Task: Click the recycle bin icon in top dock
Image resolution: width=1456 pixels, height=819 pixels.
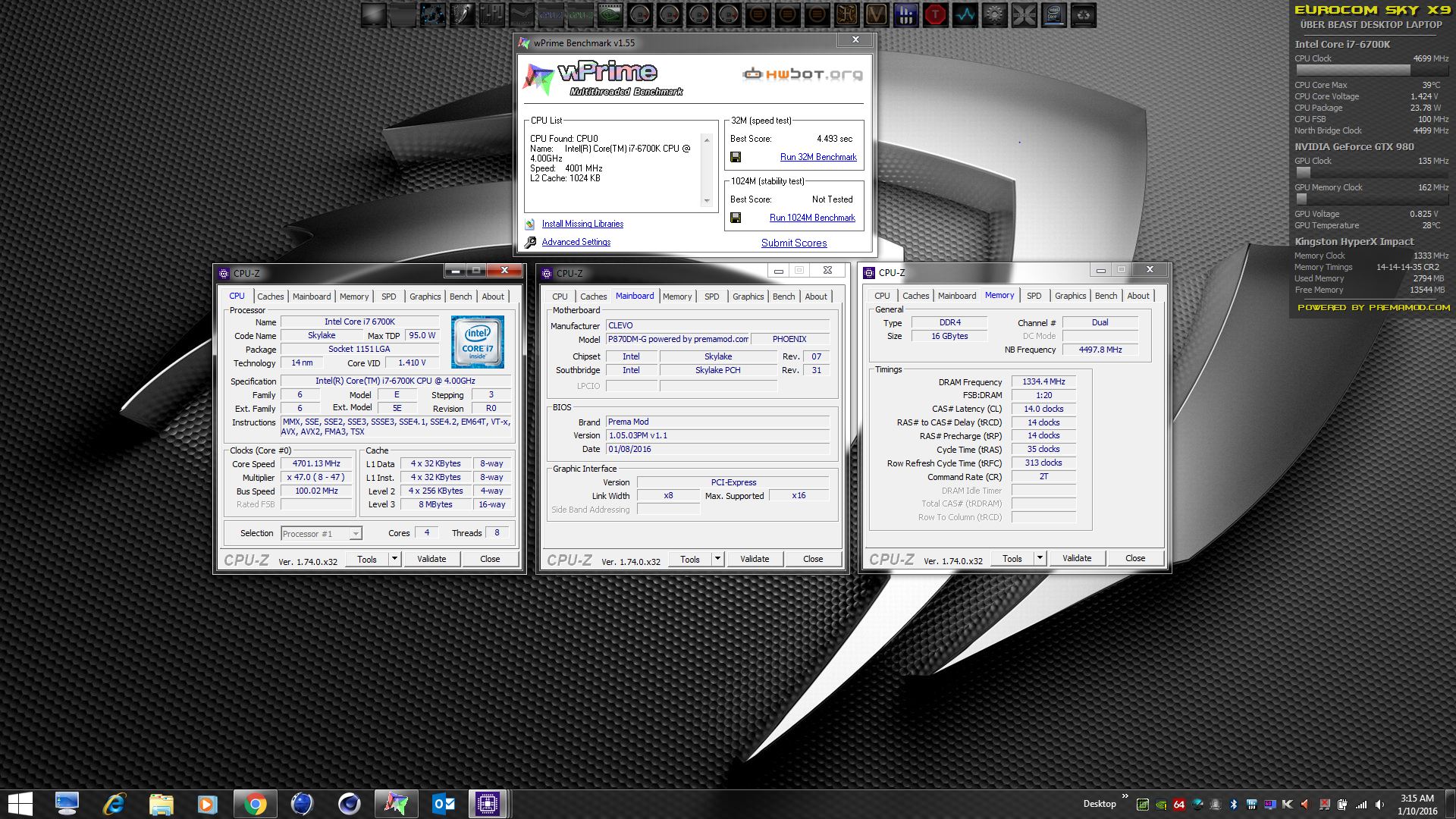Action: pos(1084,14)
